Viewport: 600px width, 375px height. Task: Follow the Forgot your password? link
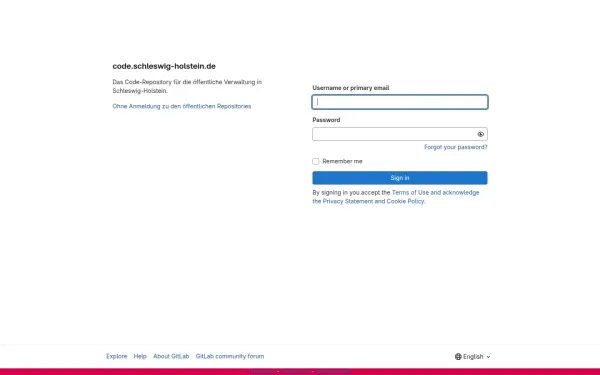[456, 147]
